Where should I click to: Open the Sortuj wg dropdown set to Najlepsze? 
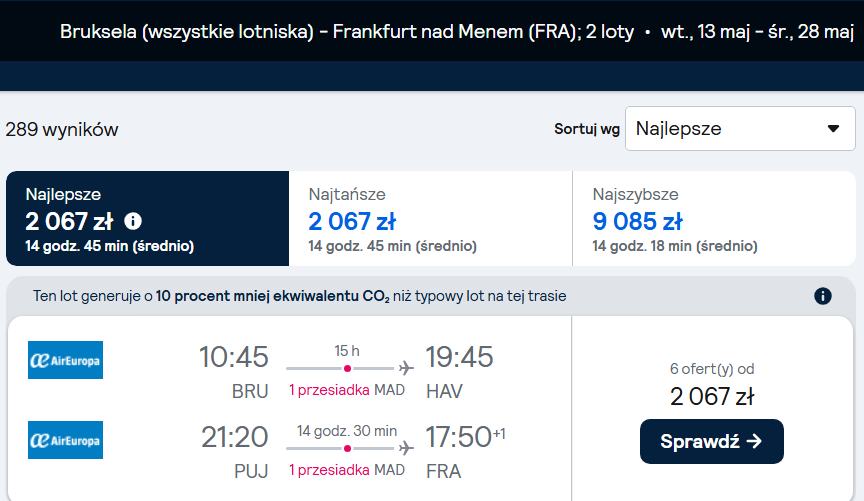[740, 128]
